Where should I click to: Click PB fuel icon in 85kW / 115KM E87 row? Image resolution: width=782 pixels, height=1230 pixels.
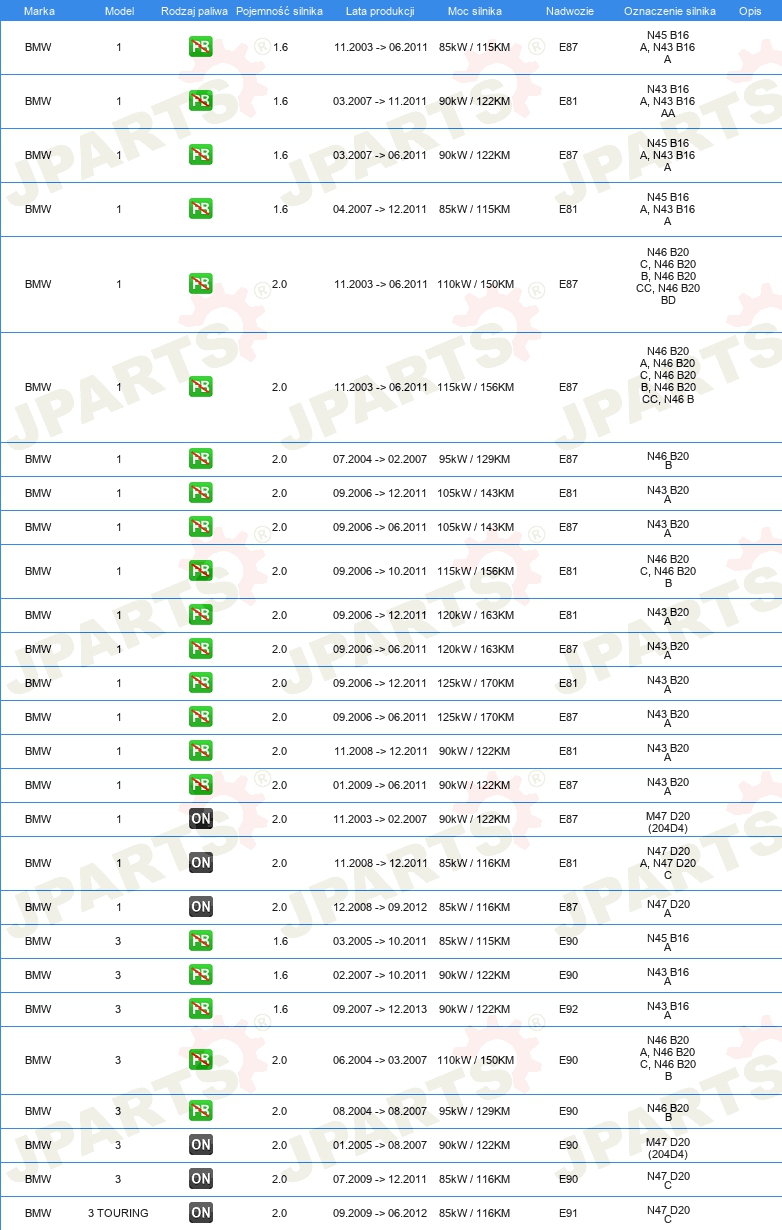coord(201,47)
